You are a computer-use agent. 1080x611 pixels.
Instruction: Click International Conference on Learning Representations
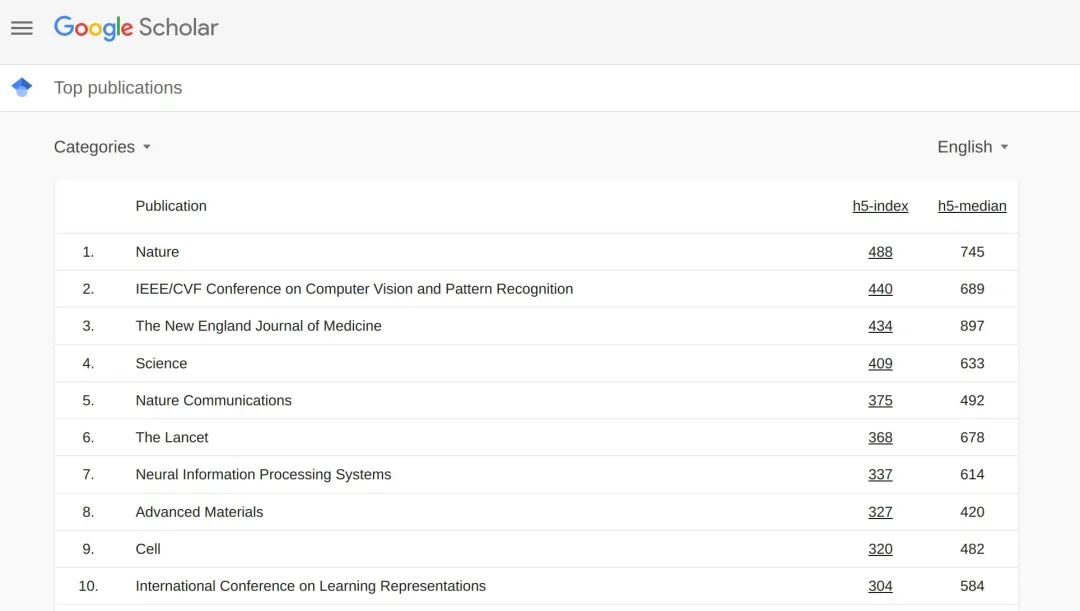[x=311, y=586]
